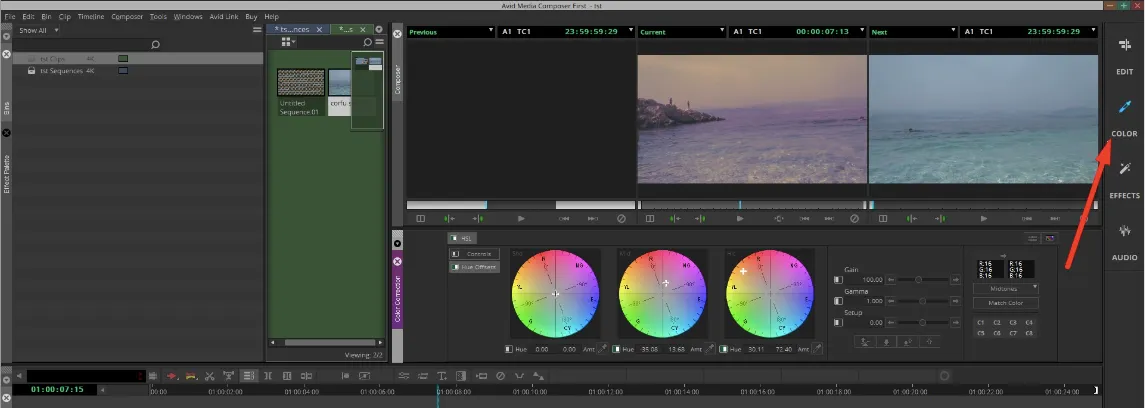The width and height of the screenshot is (1145, 408).
Task: Play the Previous monitor clip
Action: 521,218
